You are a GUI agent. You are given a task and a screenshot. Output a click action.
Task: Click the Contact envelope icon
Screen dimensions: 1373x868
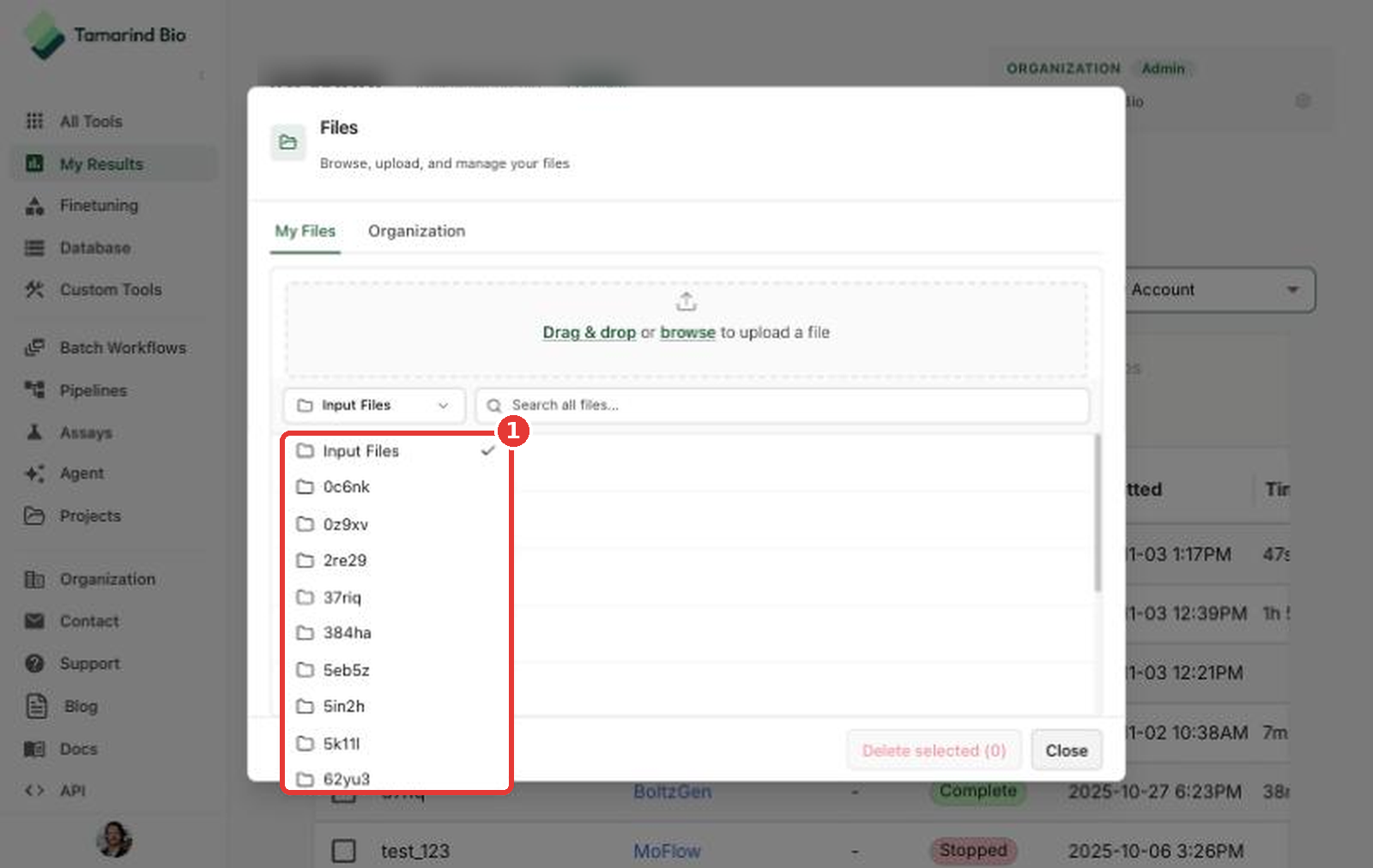[x=34, y=621]
